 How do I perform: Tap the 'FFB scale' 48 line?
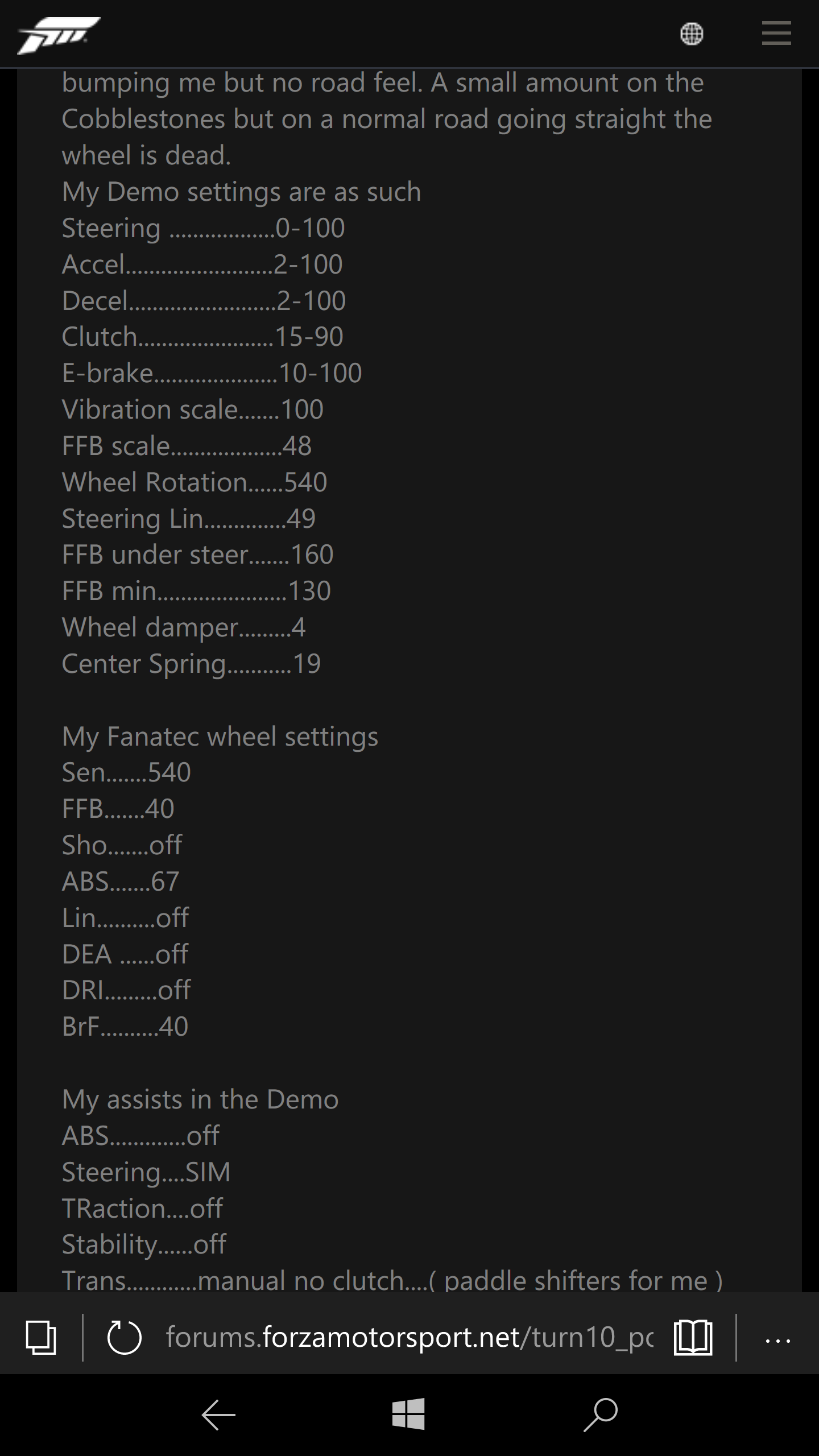187,446
